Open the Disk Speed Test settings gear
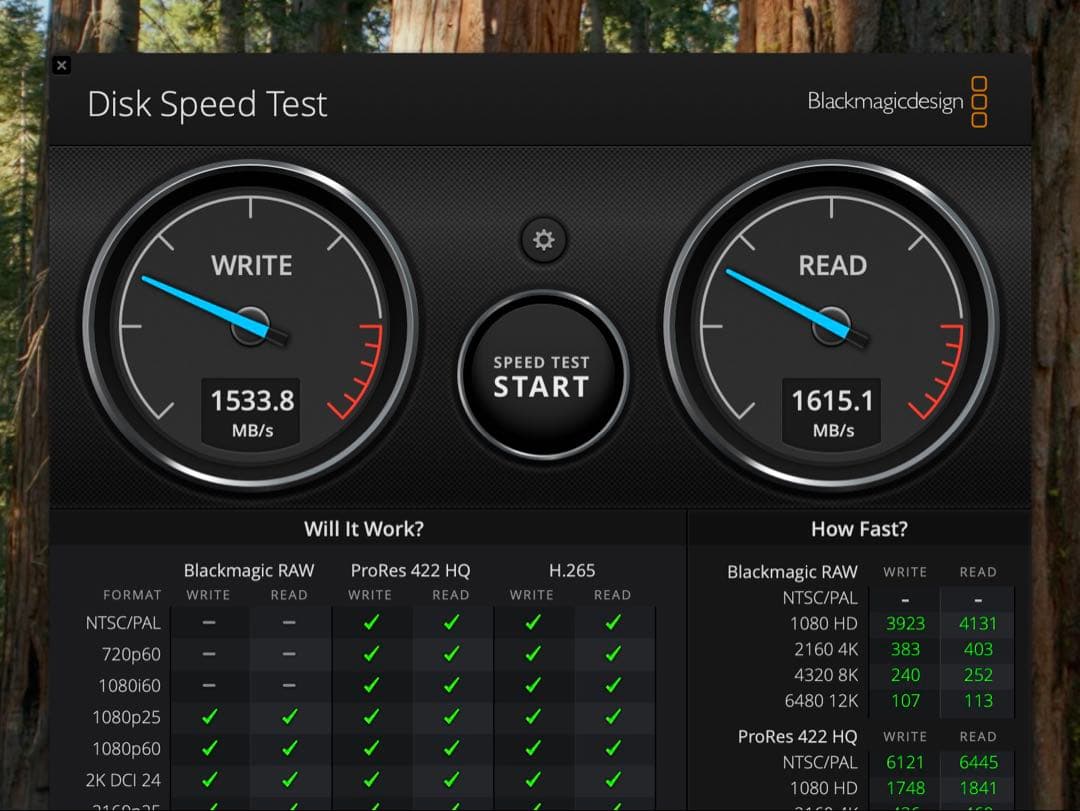This screenshot has height=811, width=1080. click(543, 240)
